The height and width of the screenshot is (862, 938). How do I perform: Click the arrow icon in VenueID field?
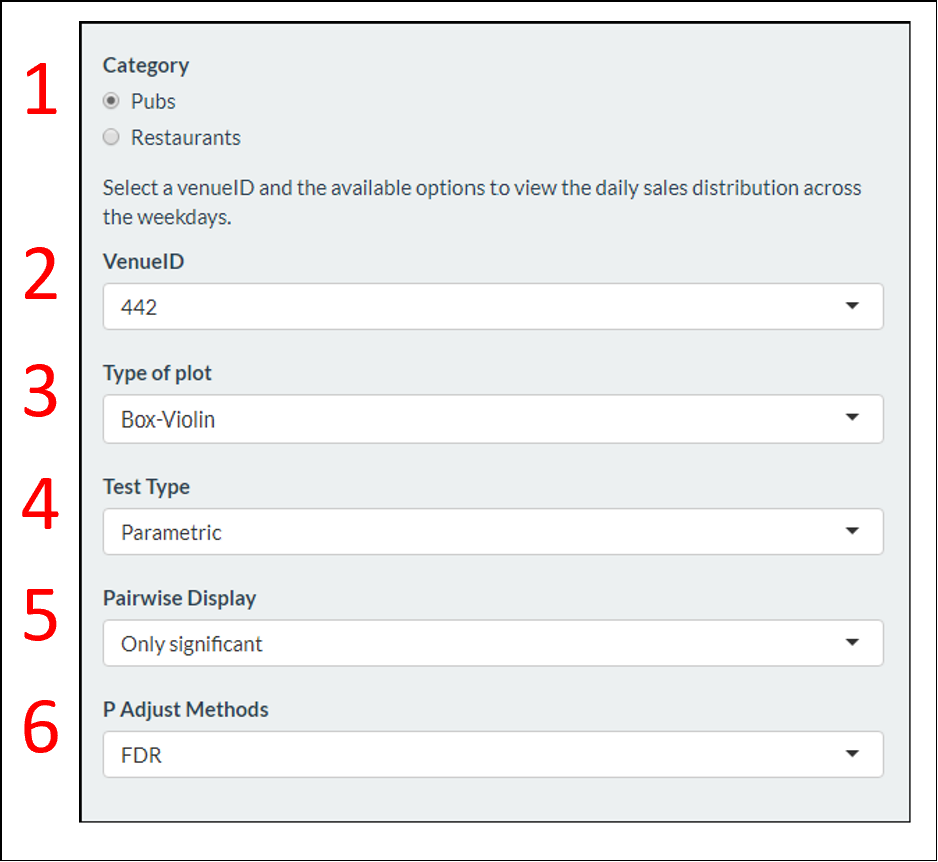coord(852,306)
